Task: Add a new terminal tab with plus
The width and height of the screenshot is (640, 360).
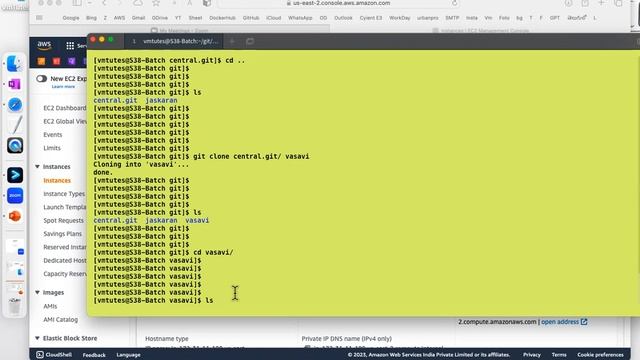Action: point(232,41)
